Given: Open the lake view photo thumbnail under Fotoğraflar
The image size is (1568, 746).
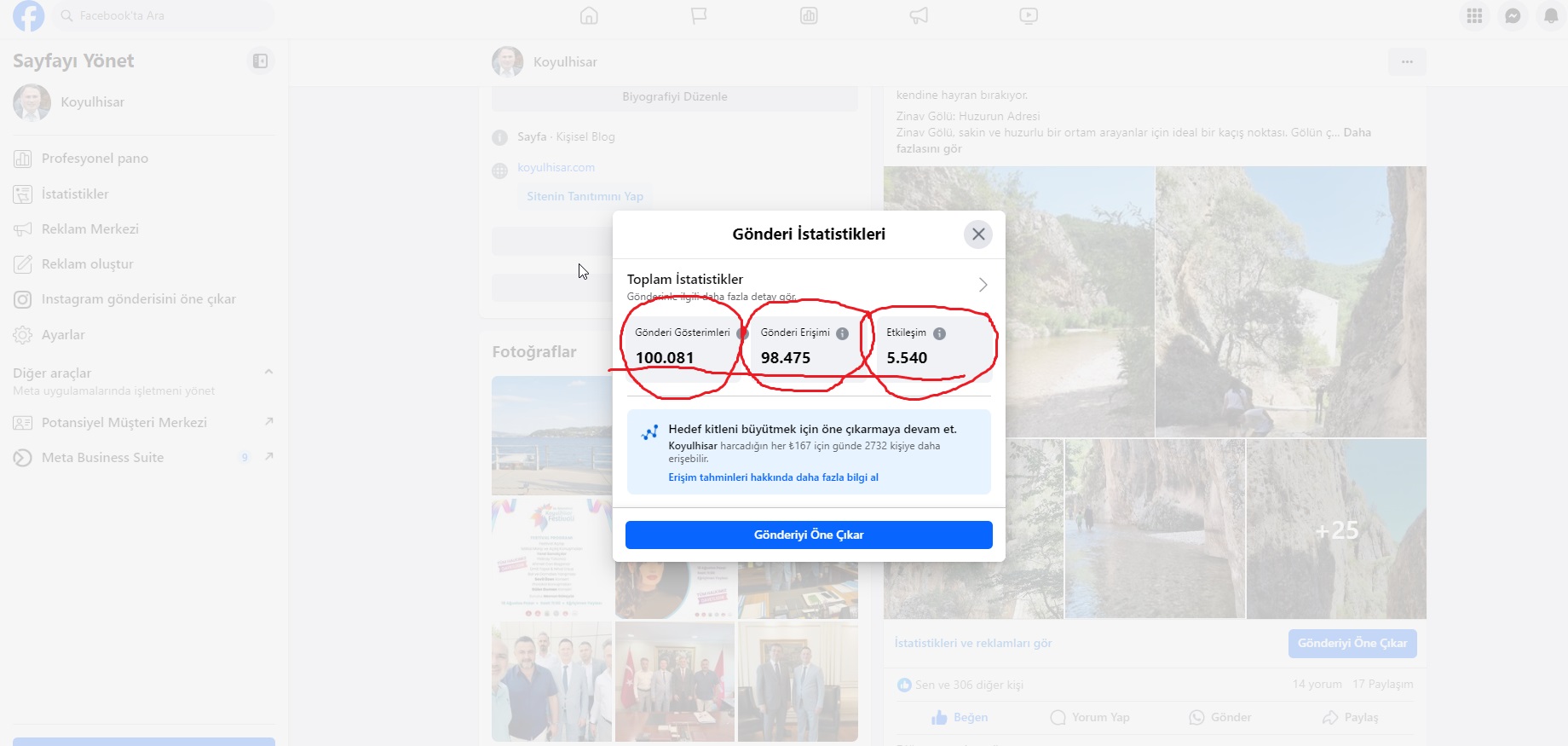Looking at the screenshot, I should pyautogui.click(x=551, y=435).
